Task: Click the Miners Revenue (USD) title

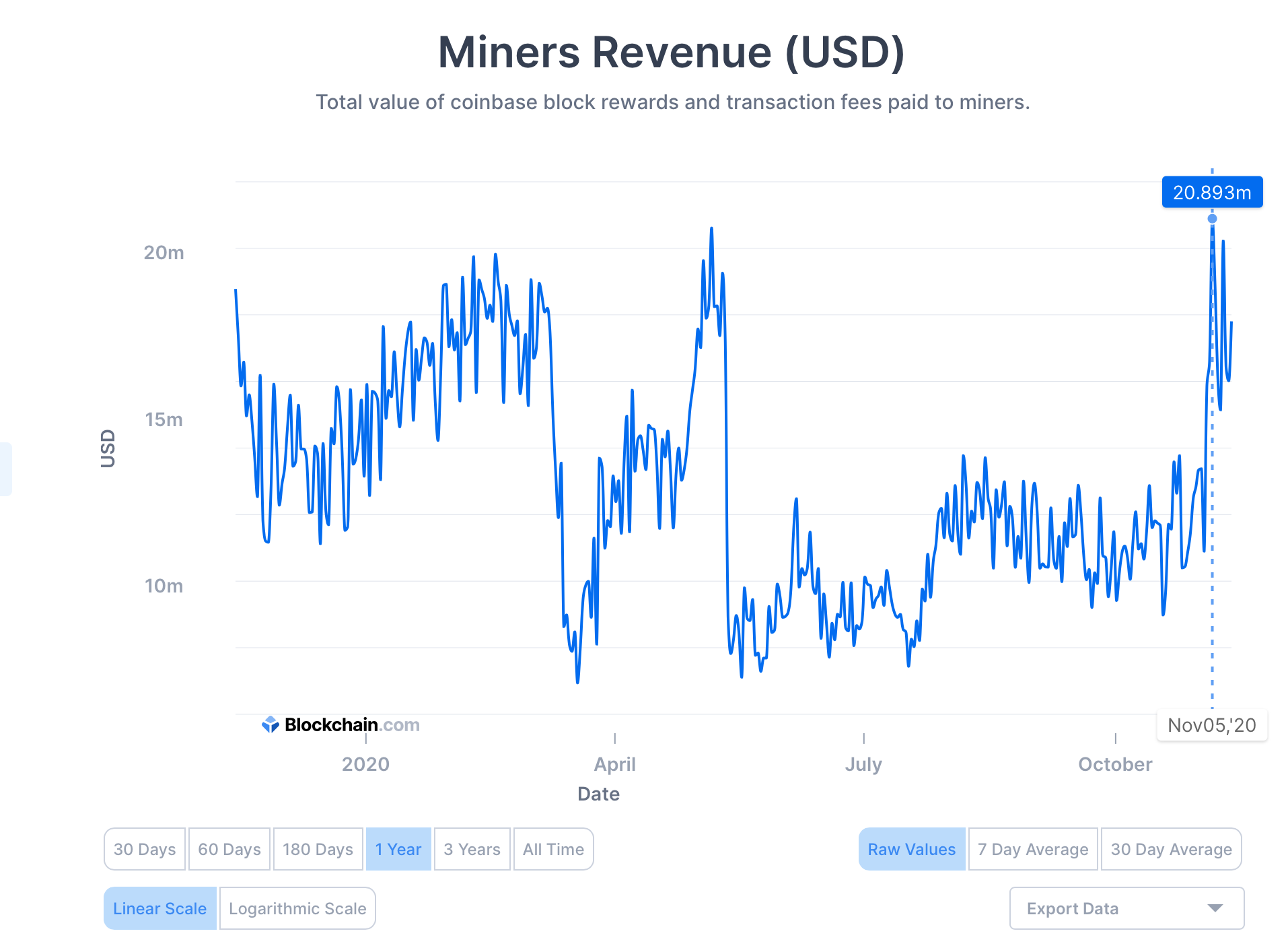Action: pos(671,53)
